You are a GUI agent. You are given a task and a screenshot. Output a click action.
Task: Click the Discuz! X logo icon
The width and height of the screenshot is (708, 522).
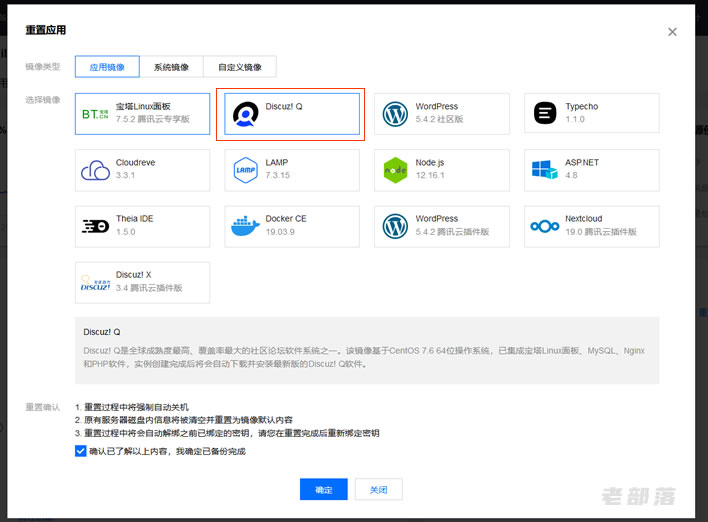(x=95, y=283)
